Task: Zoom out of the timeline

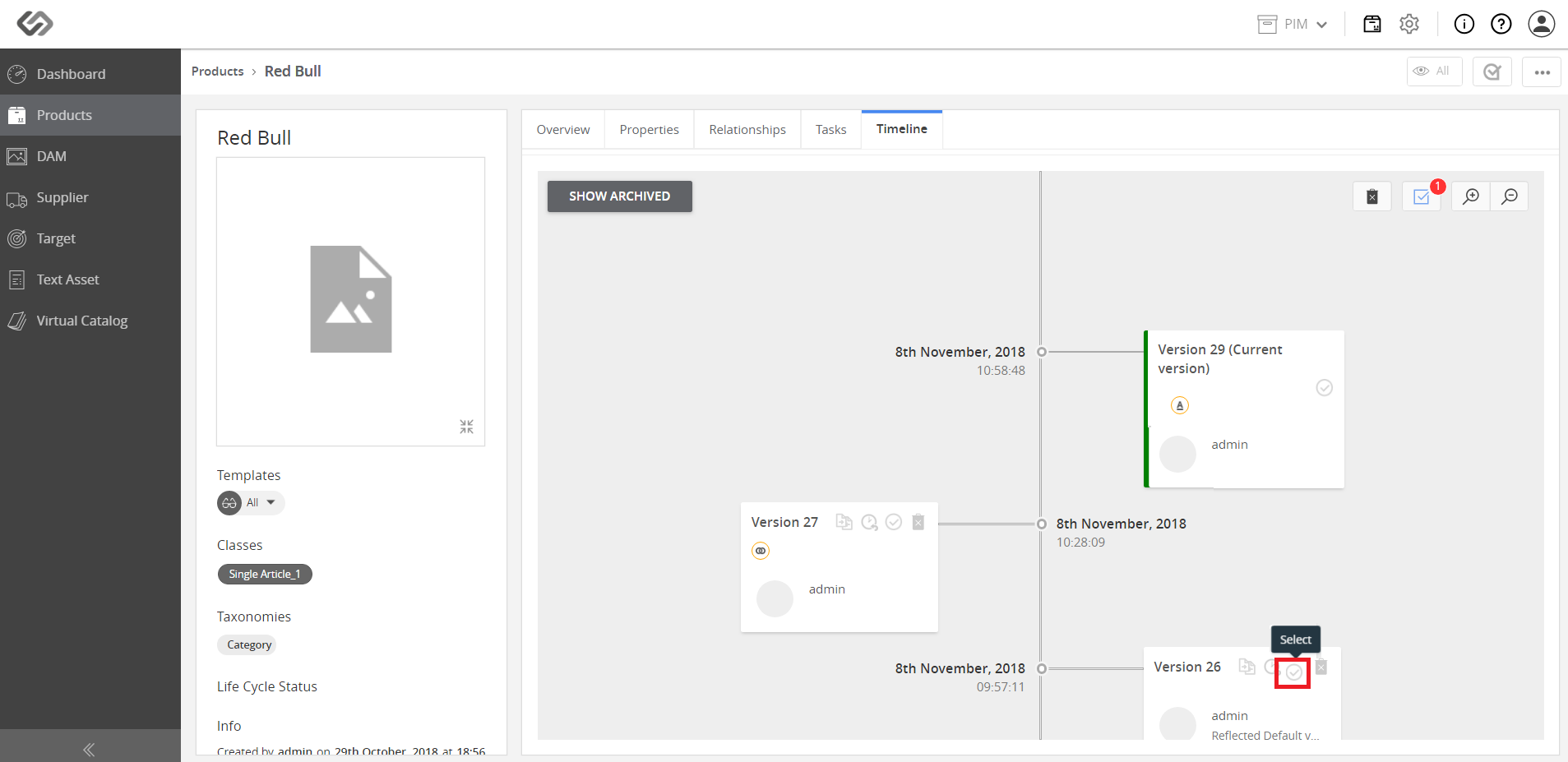Action: coord(1510,196)
